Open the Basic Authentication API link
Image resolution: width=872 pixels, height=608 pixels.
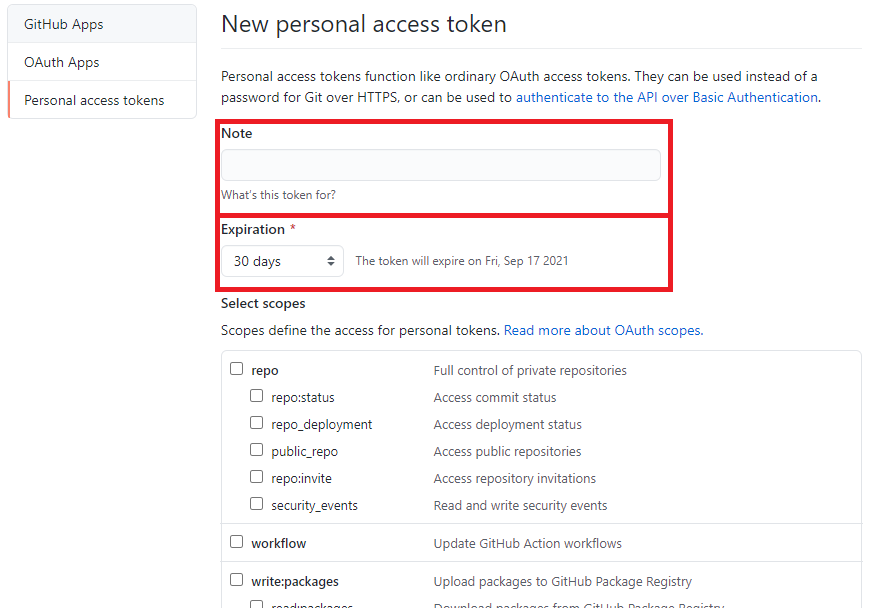(667, 97)
